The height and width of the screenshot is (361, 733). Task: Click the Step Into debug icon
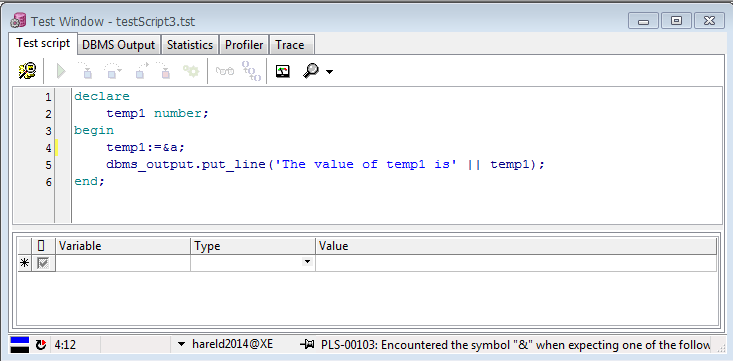point(86,71)
